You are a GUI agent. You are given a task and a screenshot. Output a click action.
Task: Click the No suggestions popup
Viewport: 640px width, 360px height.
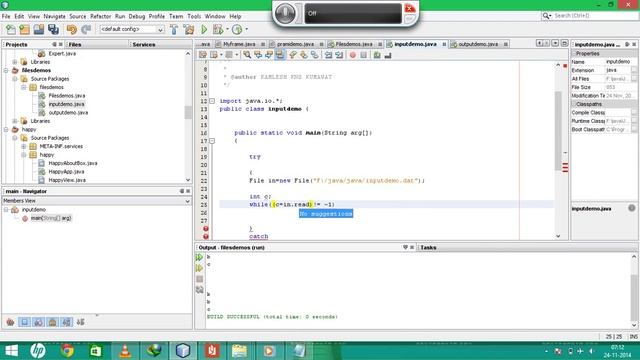tap(326, 214)
